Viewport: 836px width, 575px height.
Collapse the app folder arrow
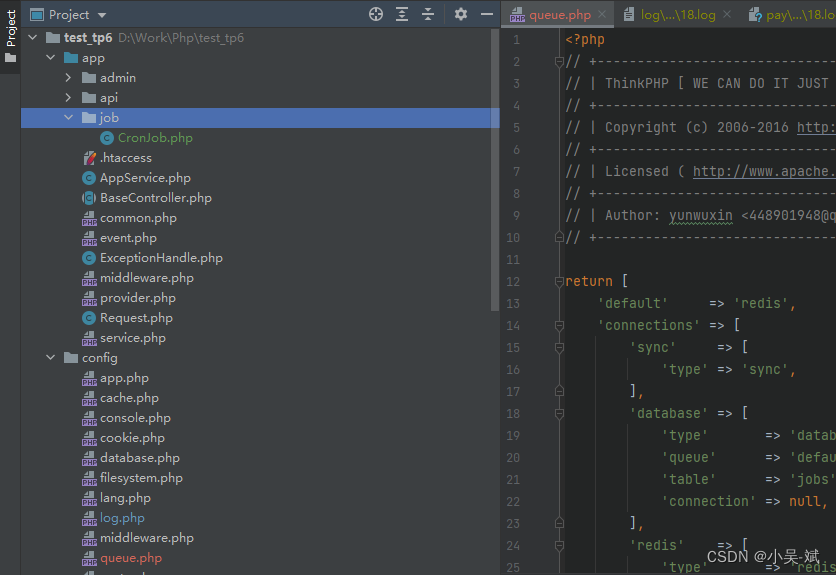(51, 58)
